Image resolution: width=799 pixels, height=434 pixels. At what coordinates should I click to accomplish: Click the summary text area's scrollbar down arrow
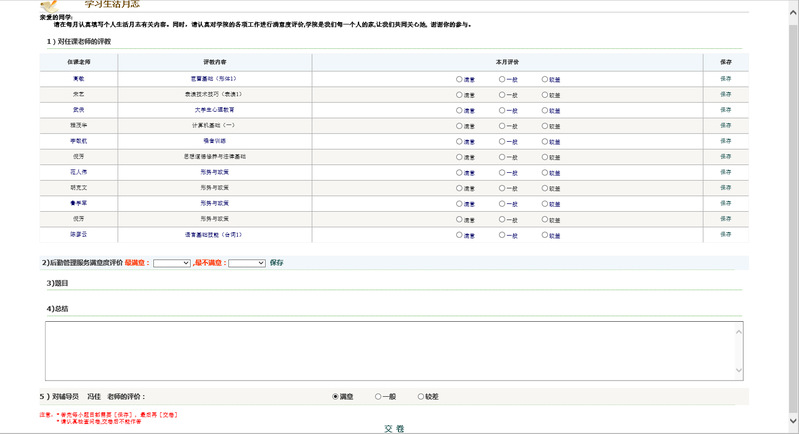pyautogui.click(x=739, y=374)
